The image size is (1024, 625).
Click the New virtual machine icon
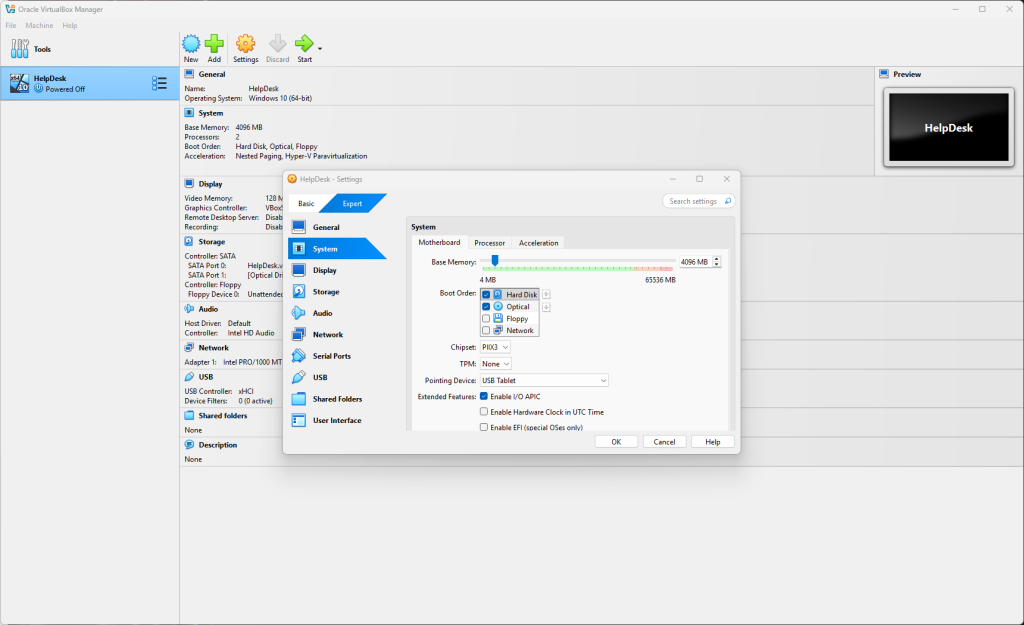coord(190,44)
